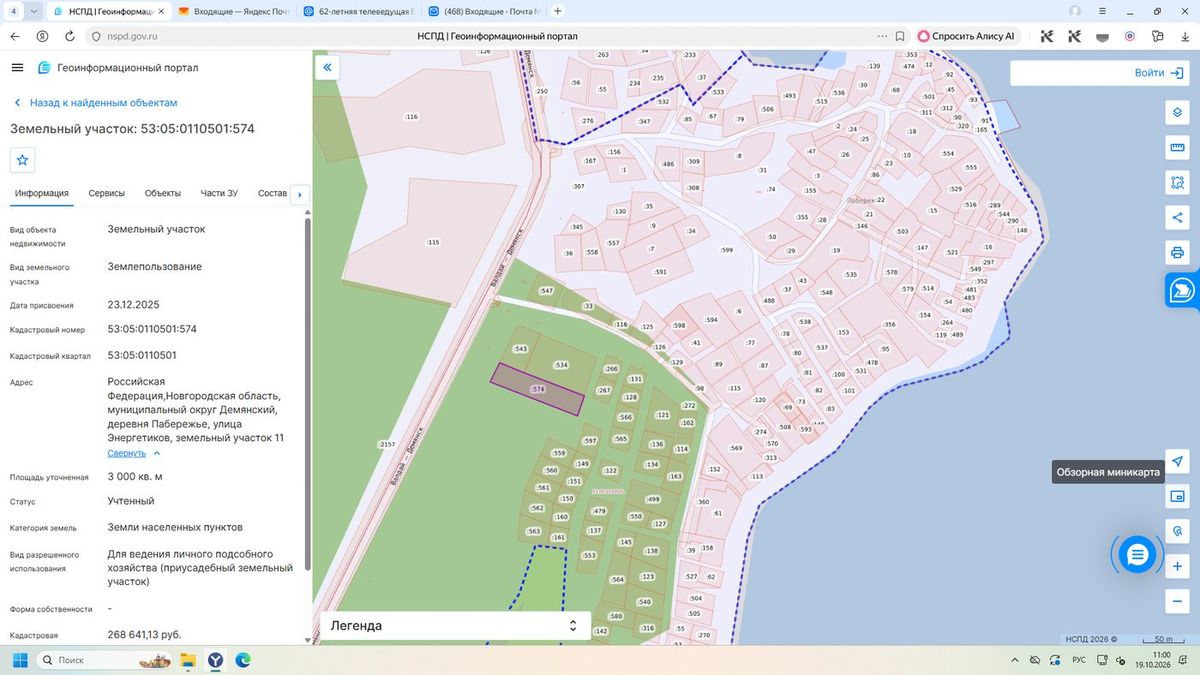Image resolution: width=1200 pixels, height=675 pixels.
Task: Click the Геоинформационный портал logo
Action: pos(118,67)
